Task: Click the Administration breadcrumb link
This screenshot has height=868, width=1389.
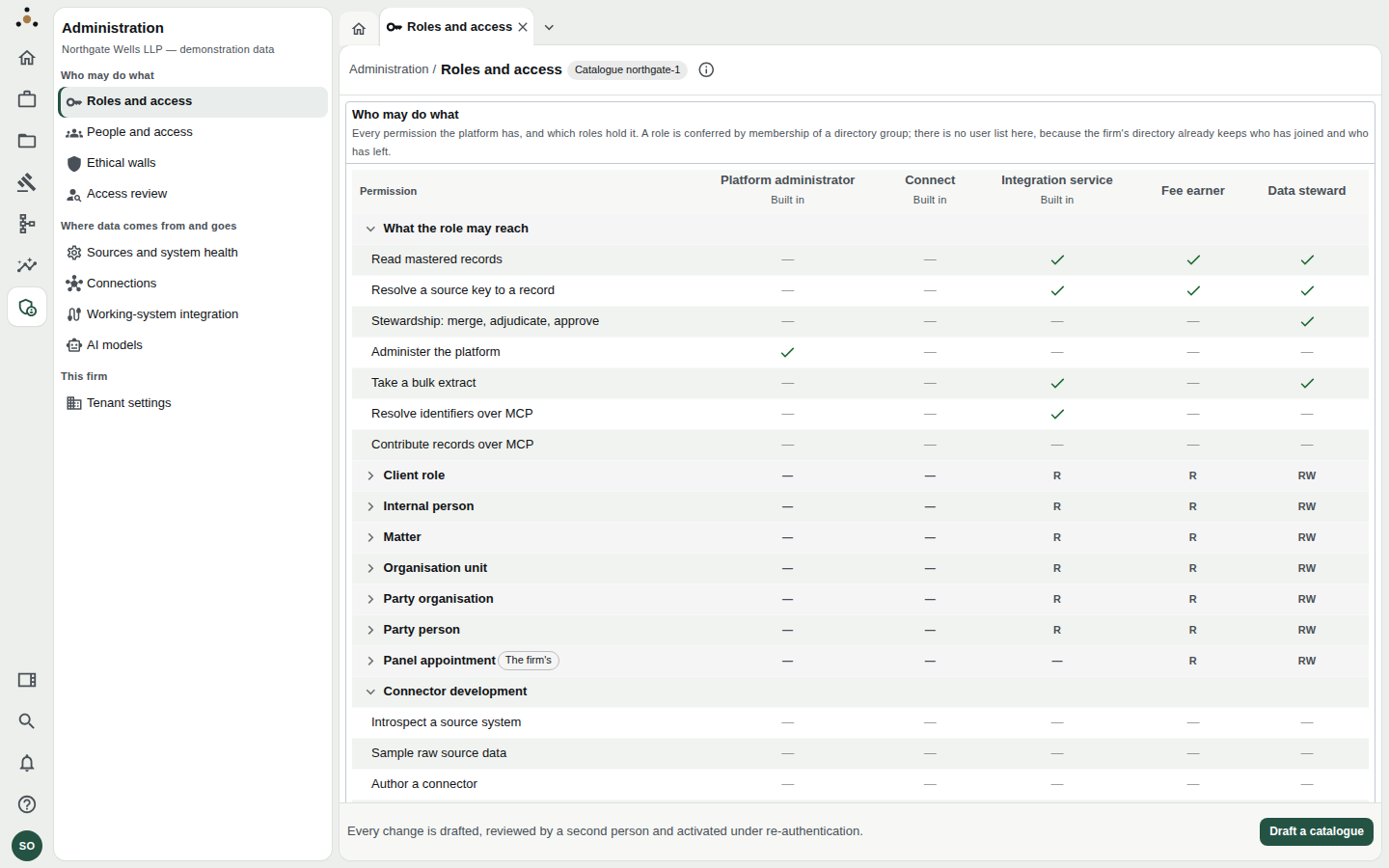Action: coord(389,69)
